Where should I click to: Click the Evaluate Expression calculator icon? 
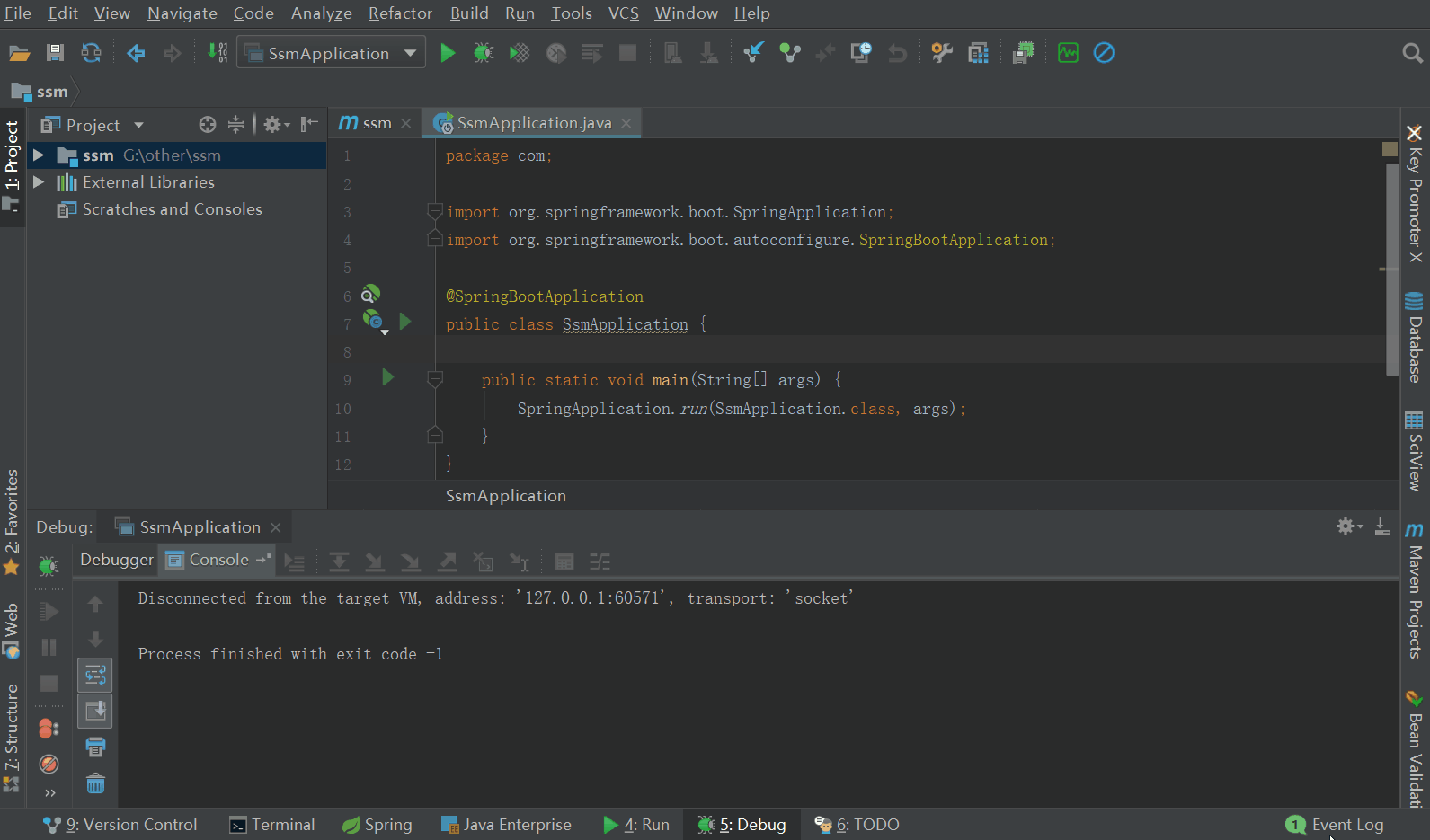coord(564,562)
